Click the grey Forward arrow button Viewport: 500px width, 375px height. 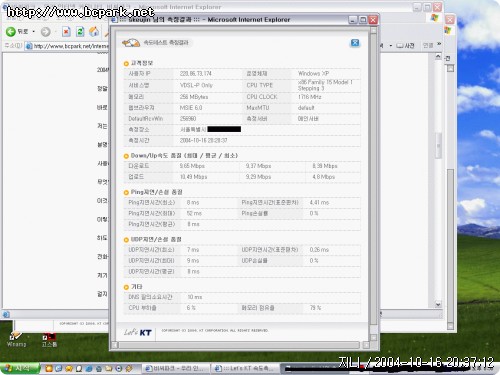coord(46,32)
